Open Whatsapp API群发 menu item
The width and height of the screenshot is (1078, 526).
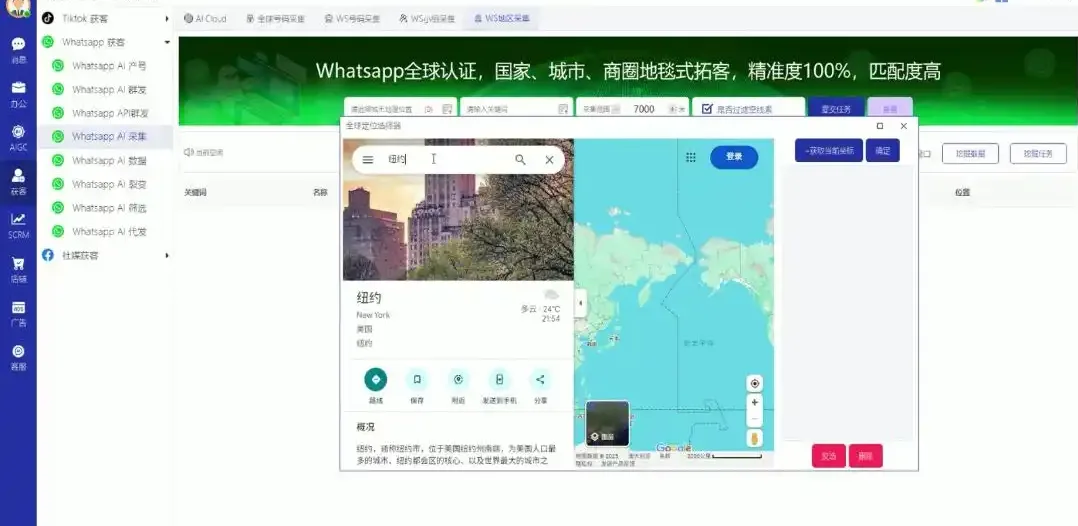click(x=109, y=113)
